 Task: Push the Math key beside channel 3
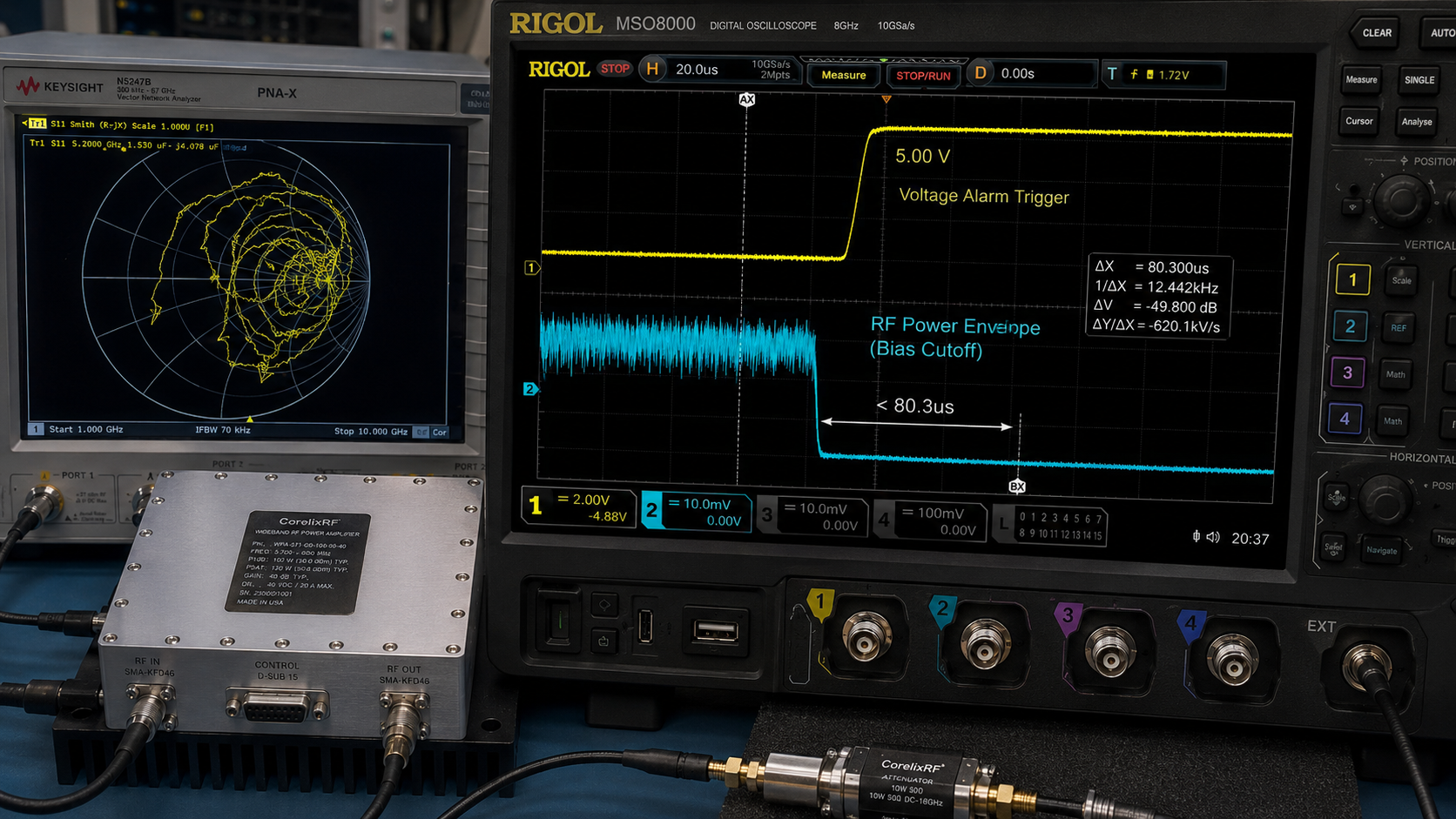(x=1395, y=374)
